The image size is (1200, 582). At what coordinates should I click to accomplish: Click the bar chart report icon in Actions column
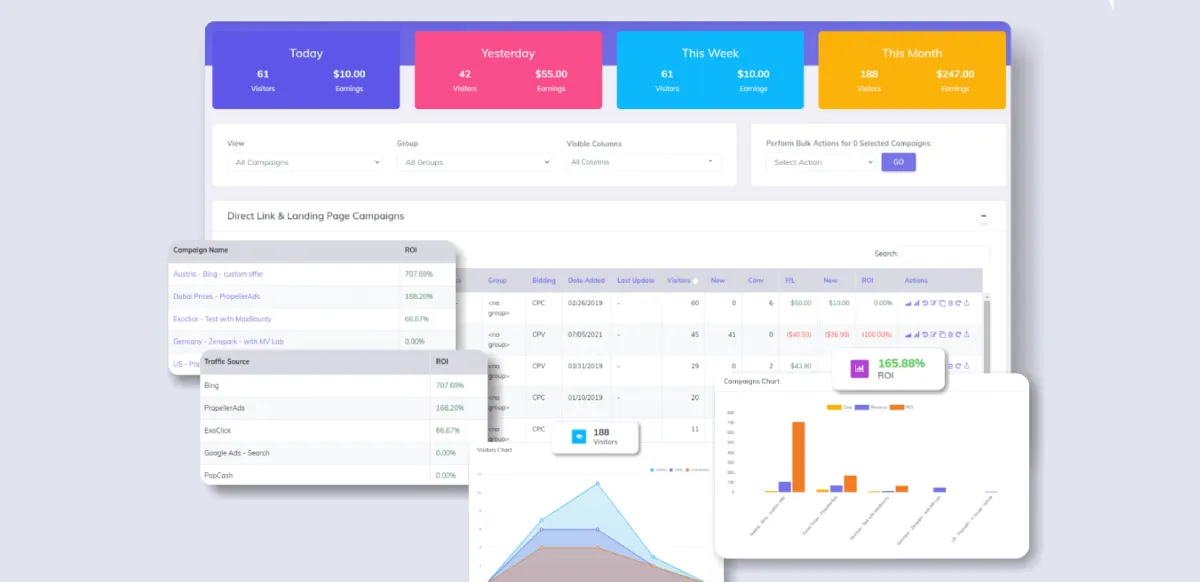[x=917, y=304]
